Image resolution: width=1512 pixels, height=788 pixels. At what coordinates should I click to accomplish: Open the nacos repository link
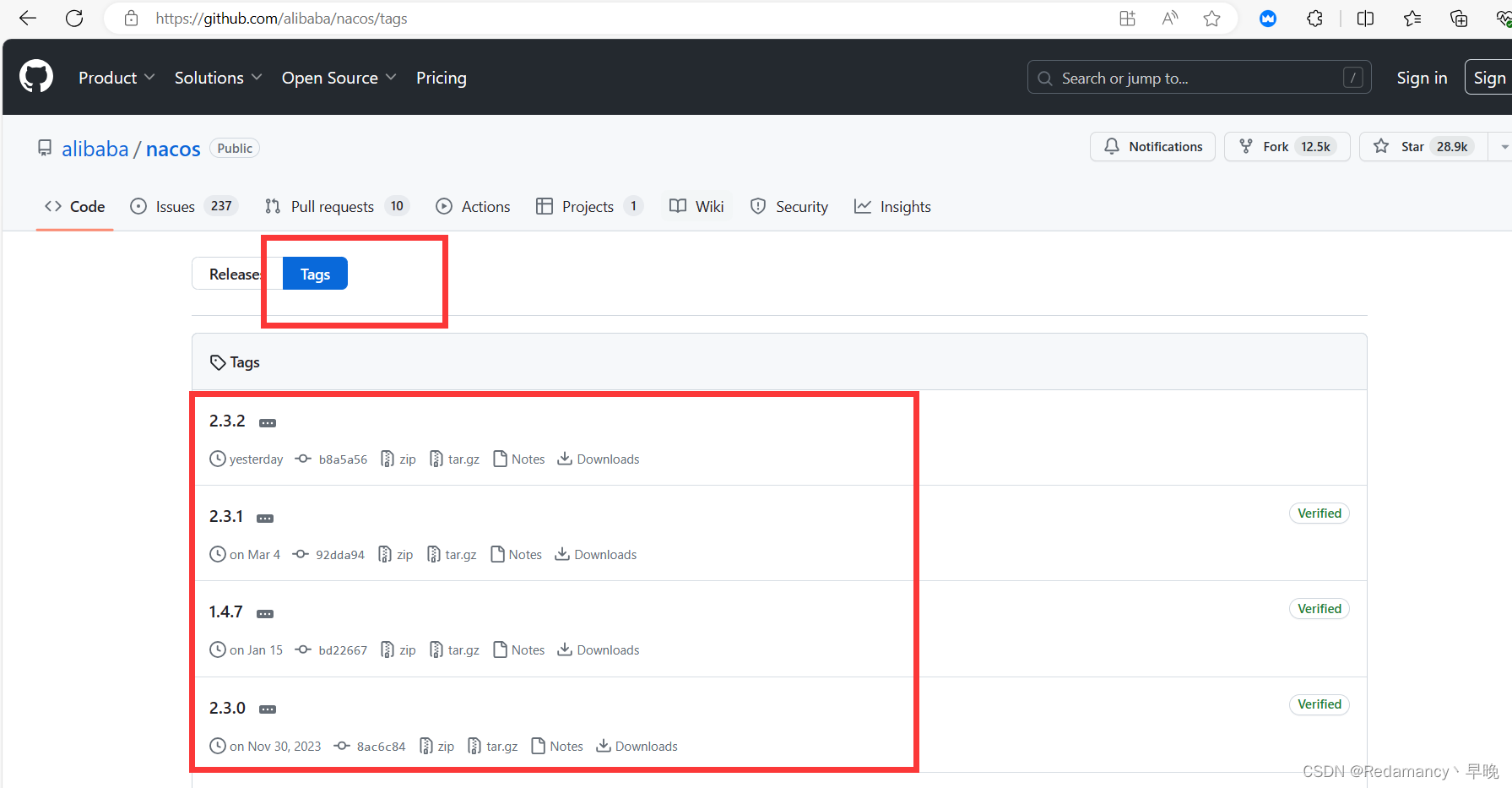173,149
